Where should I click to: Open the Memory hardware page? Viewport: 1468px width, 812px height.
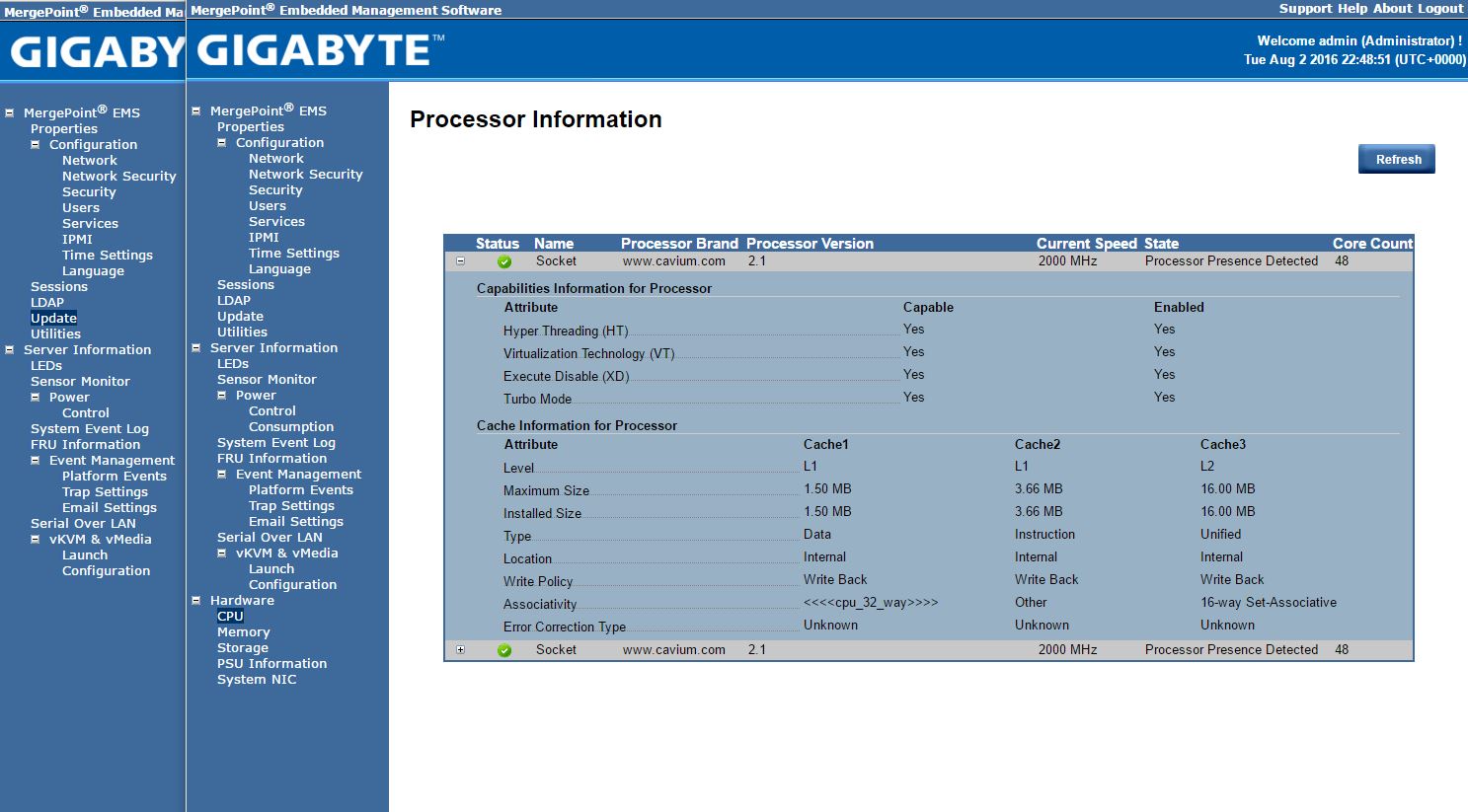click(243, 631)
